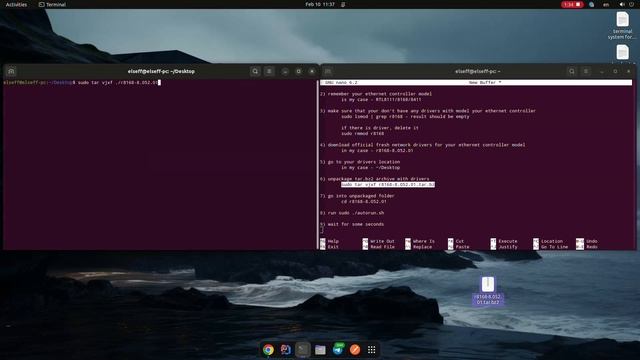640x360 pixels.
Task: Click the nano 'Exit' shortcut
Action: click(329, 247)
